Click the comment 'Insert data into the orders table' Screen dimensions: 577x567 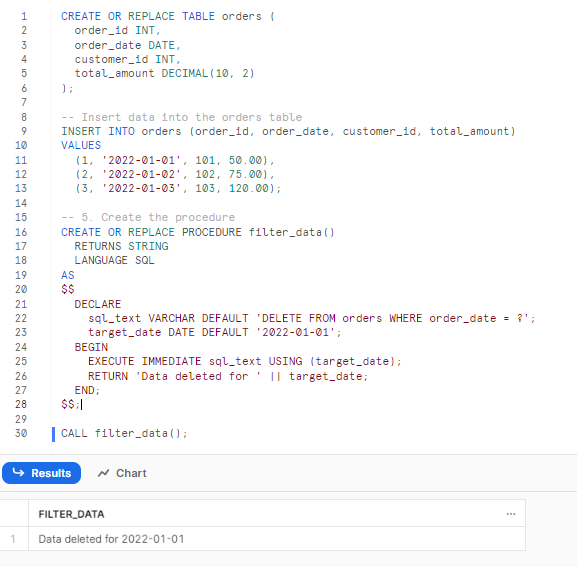181,117
